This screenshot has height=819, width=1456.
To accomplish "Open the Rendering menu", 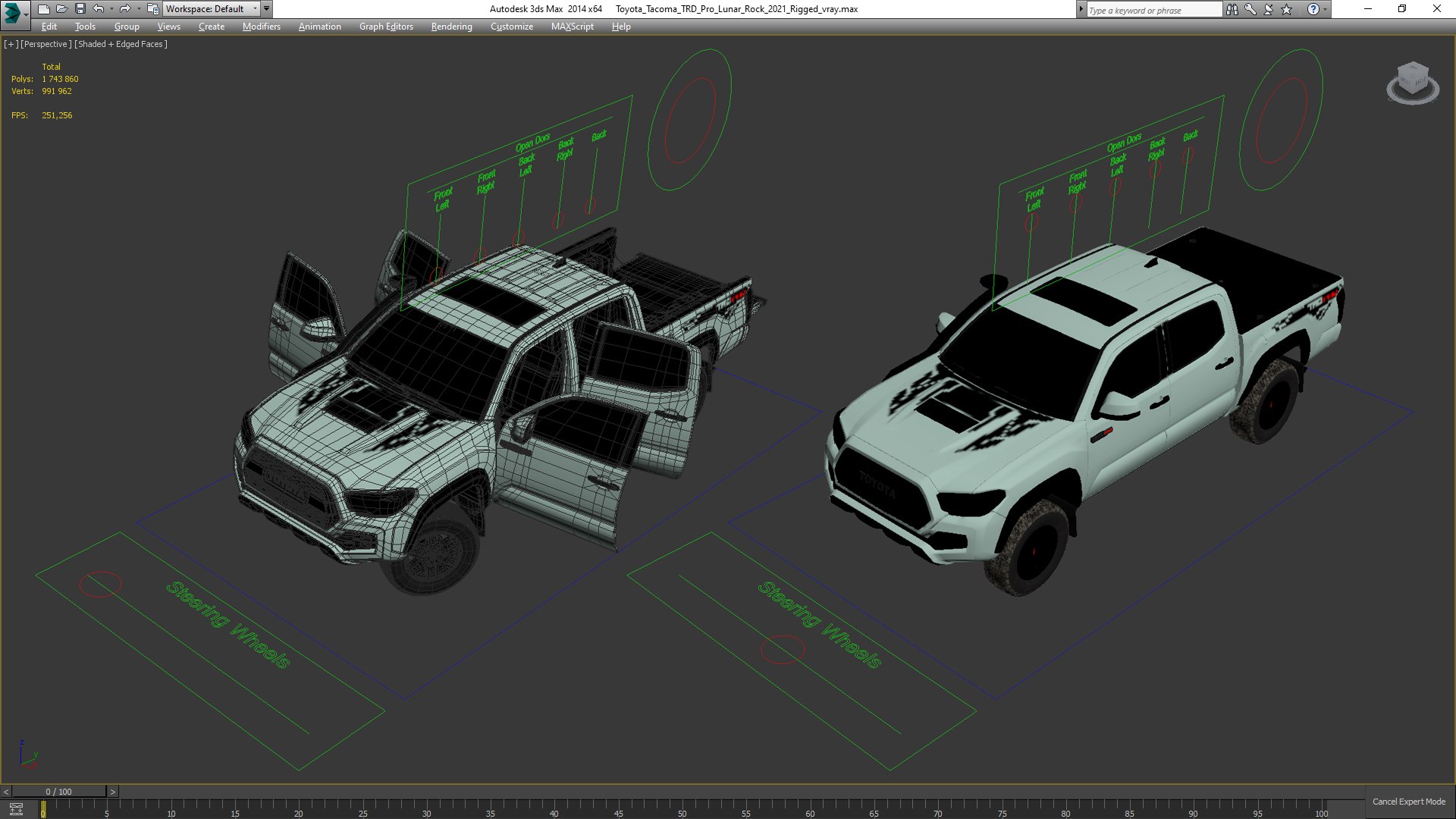I will coord(451,27).
